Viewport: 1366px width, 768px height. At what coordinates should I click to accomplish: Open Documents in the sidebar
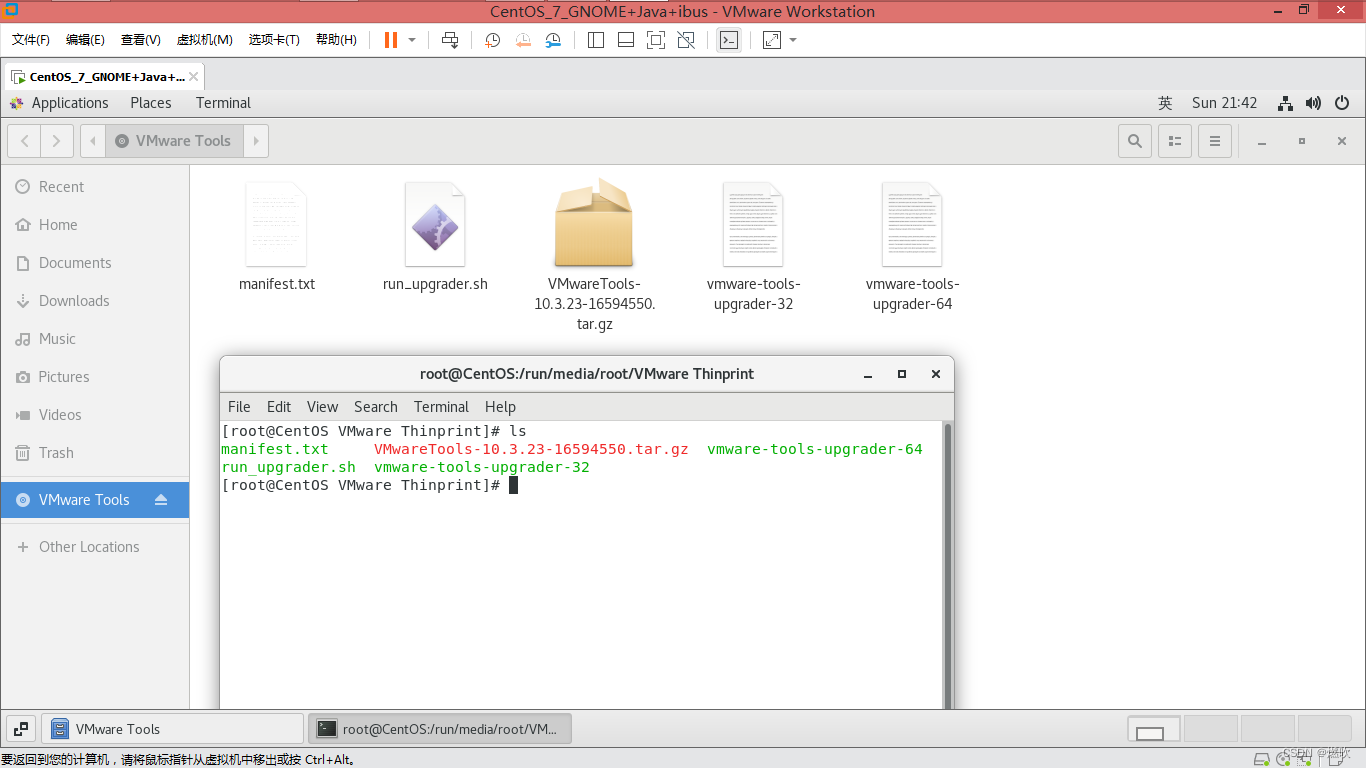coord(95,263)
